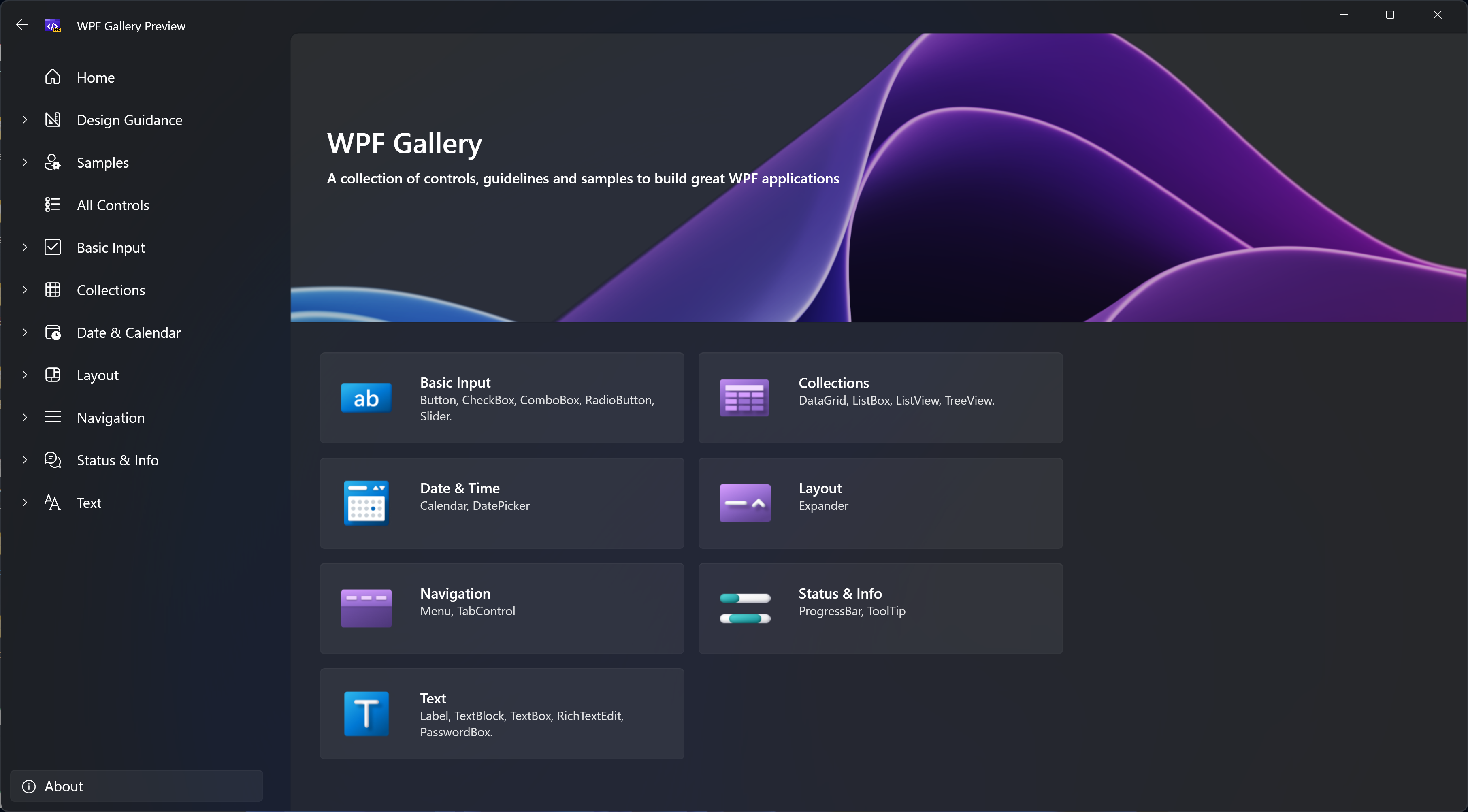Screen dimensions: 1468x812
Task: Open the Design Guidance sidebar item
Action: [x=129, y=120]
